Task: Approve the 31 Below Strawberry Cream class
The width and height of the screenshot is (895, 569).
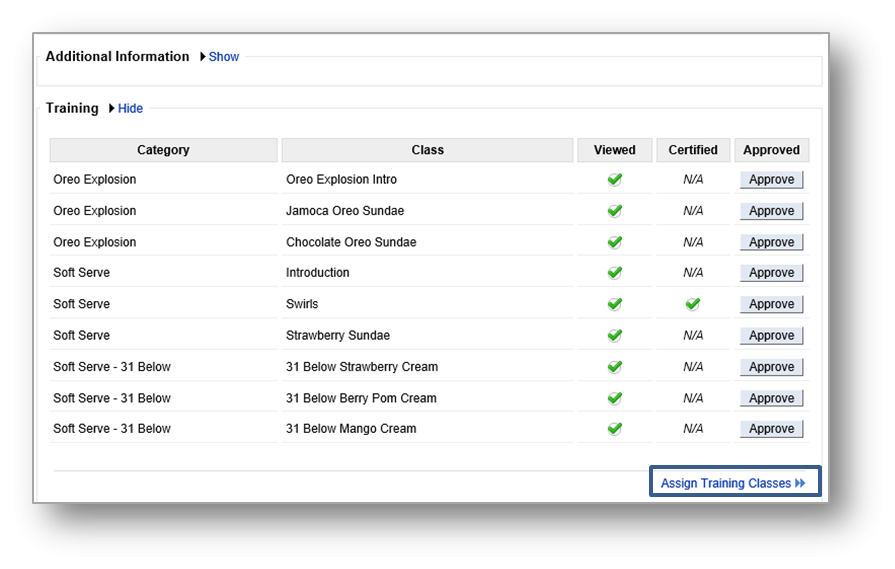Action: pyautogui.click(x=771, y=367)
